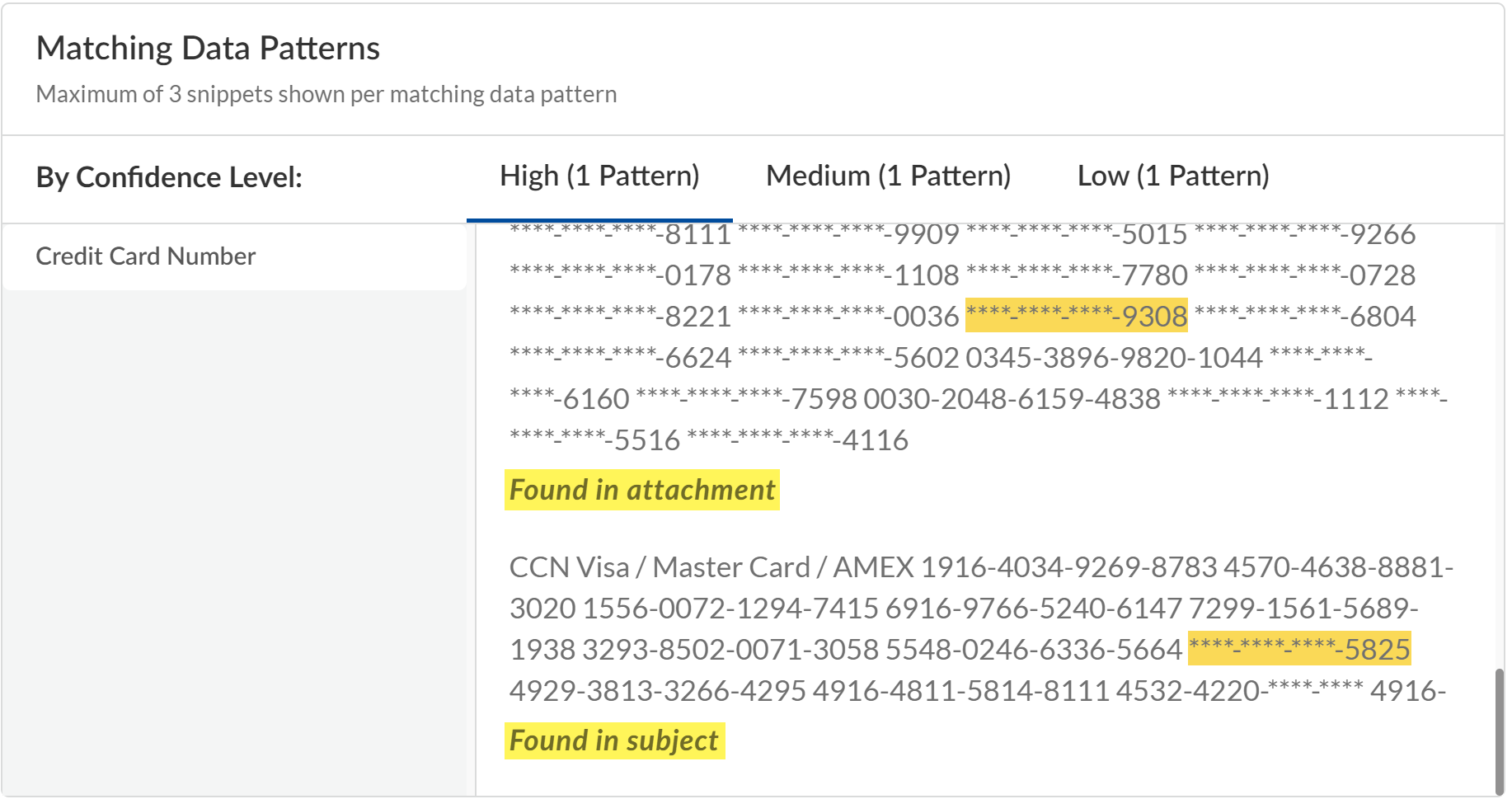Click the Matching Data Patterns heading
The image size is (1512, 799).
(208, 49)
